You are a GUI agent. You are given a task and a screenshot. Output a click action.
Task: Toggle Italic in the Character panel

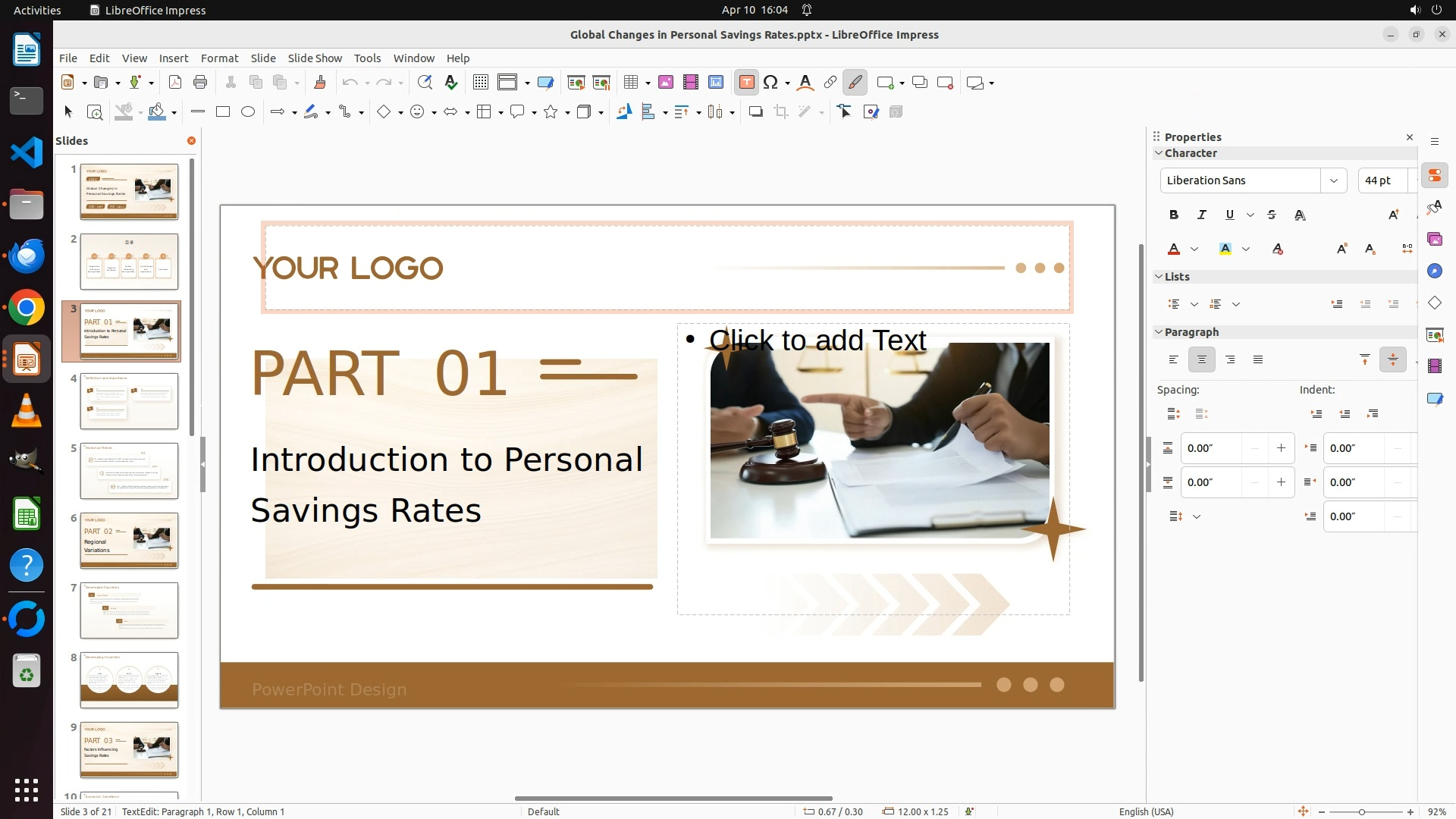coord(1202,215)
